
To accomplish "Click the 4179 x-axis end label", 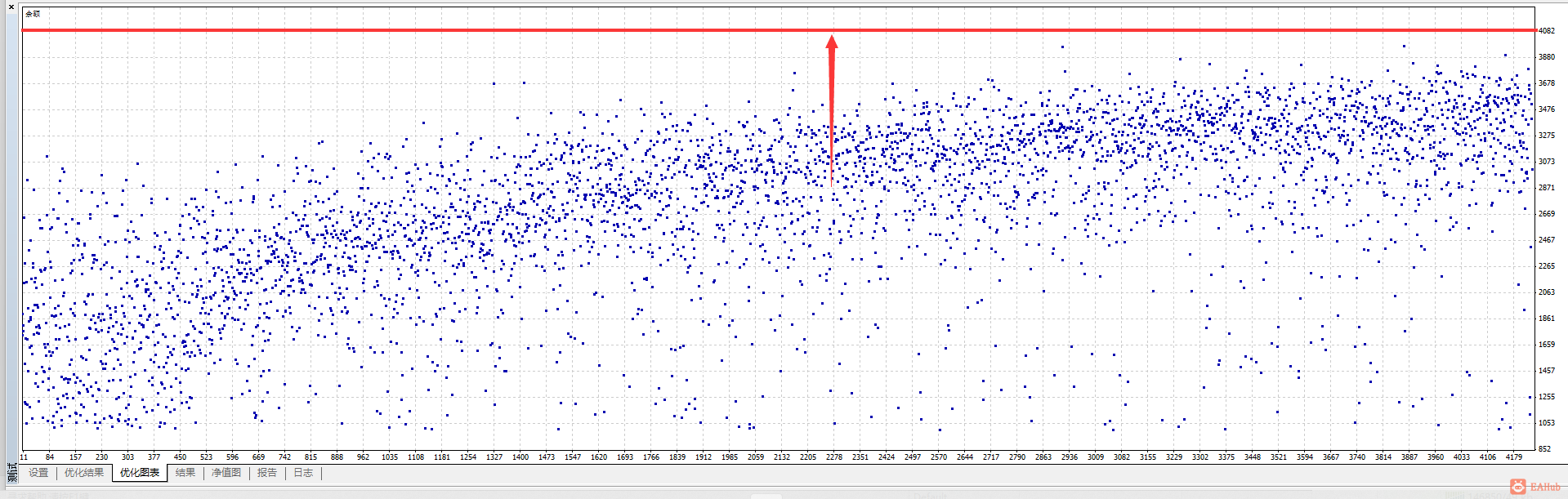I will click(1514, 457).
